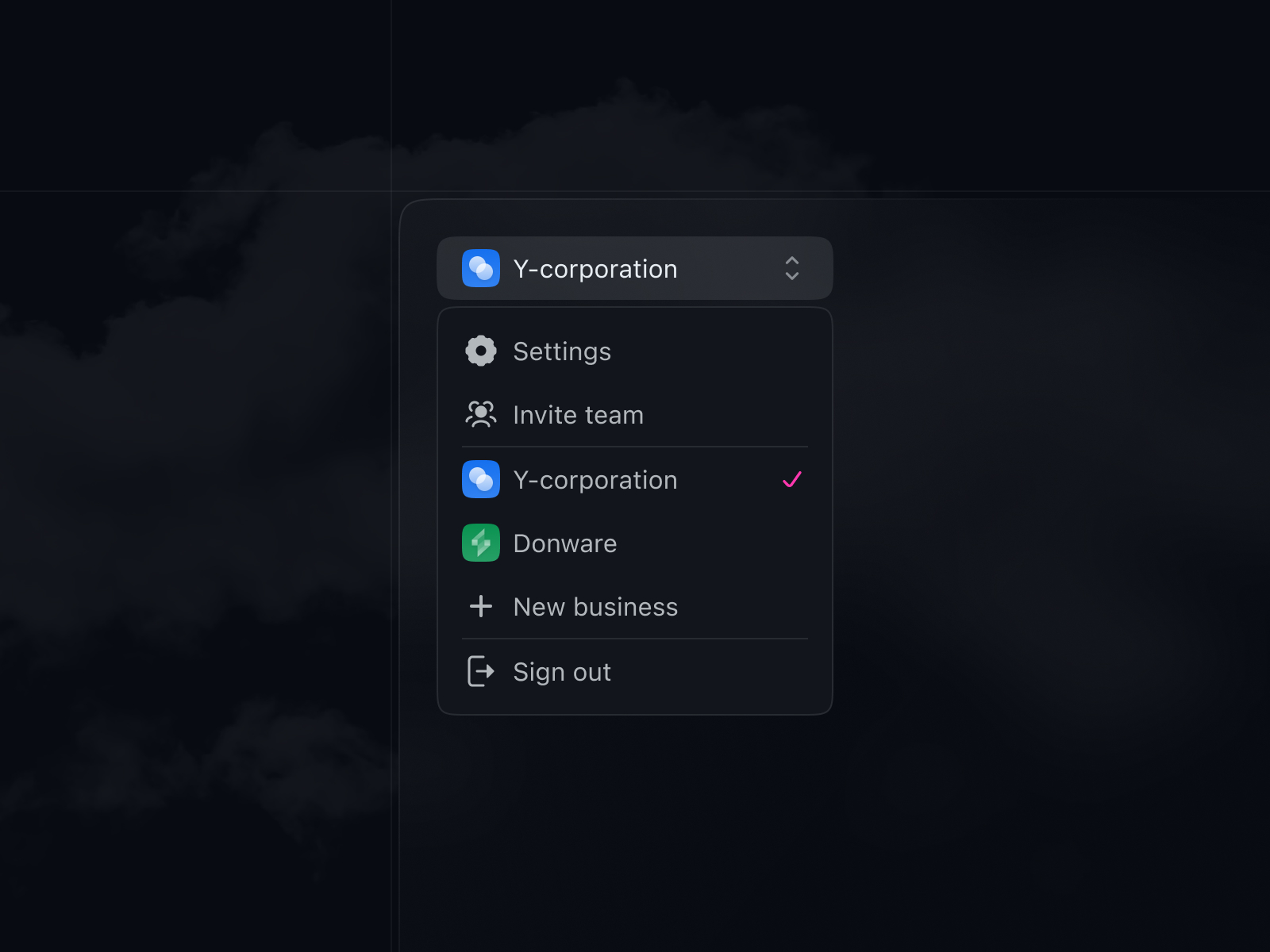The height and width of the screenshot is (952, 1270).
Task: Click the blue Y-corporation logo in the selector header
Action: click(481, 268)
